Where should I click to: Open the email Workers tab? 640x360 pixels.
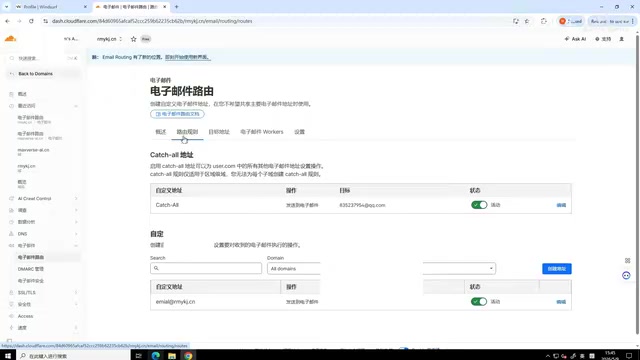pos(262,132)
